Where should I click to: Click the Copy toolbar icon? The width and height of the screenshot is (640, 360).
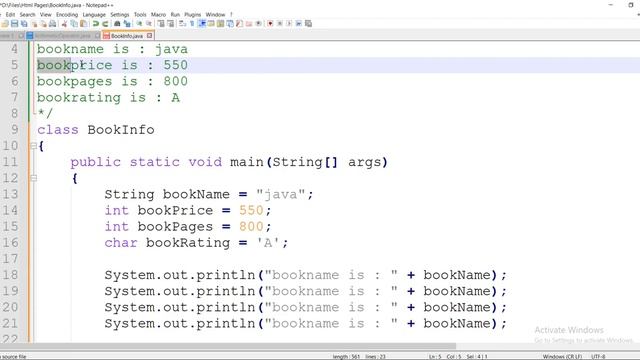(74, 24)
